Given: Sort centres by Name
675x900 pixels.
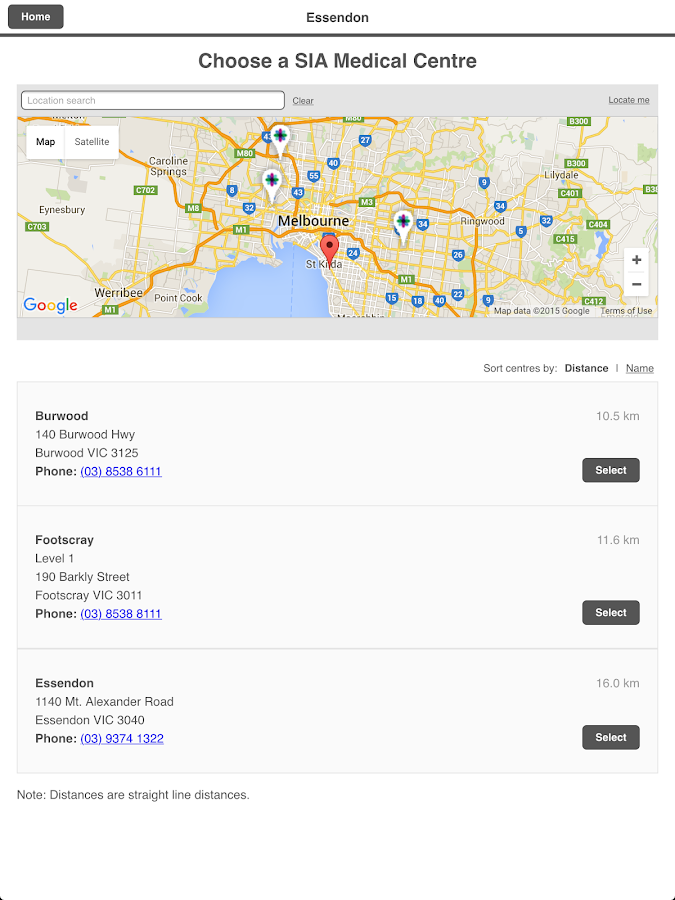Looking at the screenshot, I should pyautogui.click(x=639, y=368).
